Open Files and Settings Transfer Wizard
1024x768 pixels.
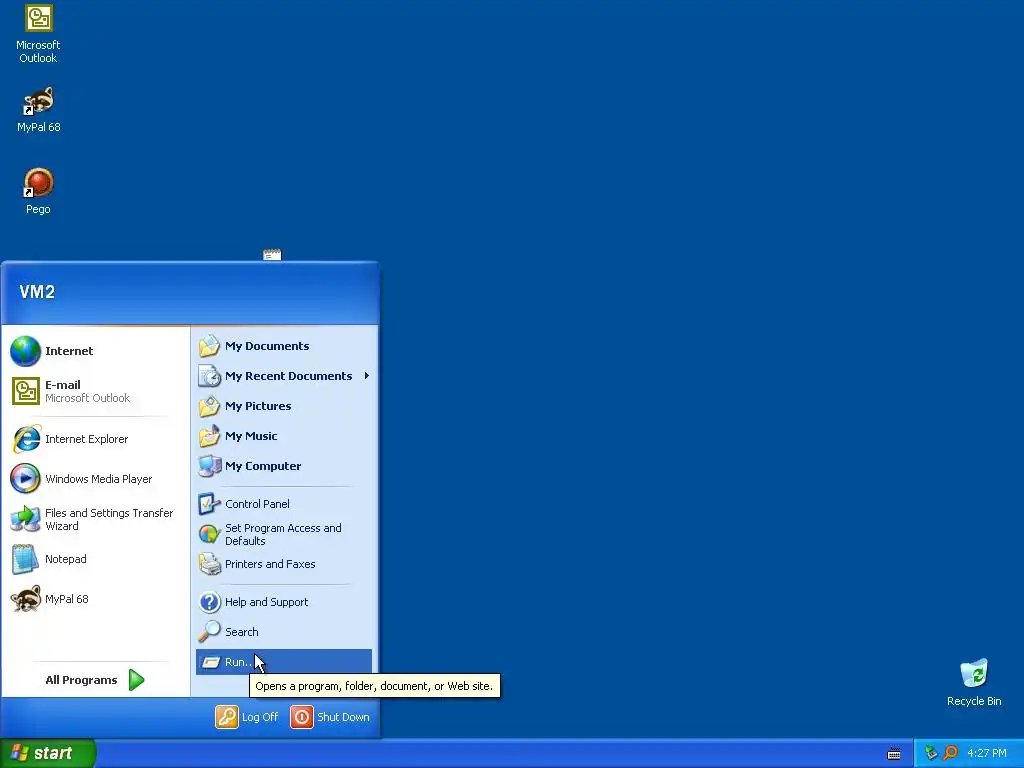(x=97, y=519)
